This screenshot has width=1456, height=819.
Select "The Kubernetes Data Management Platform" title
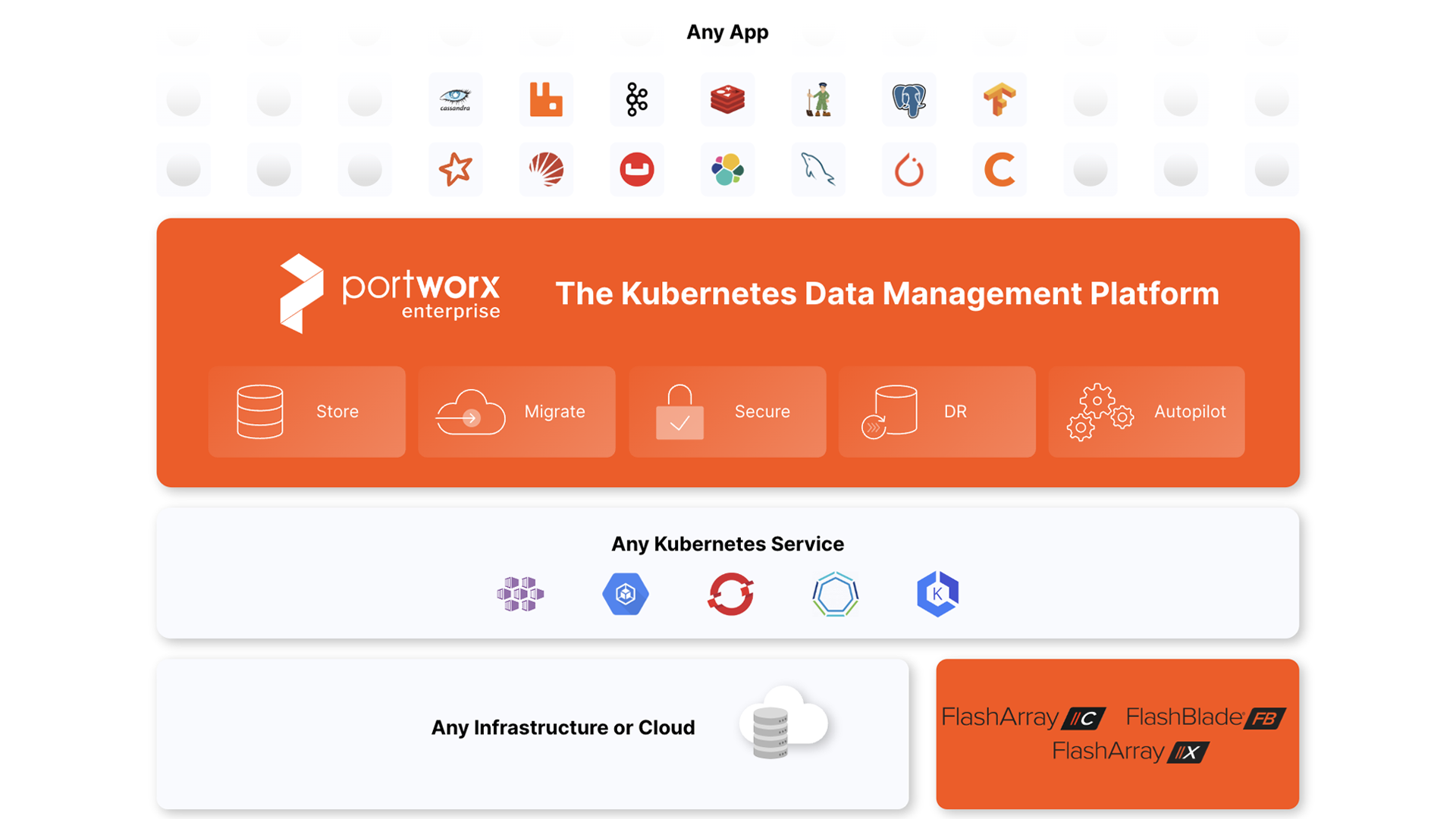click(887, 293)
